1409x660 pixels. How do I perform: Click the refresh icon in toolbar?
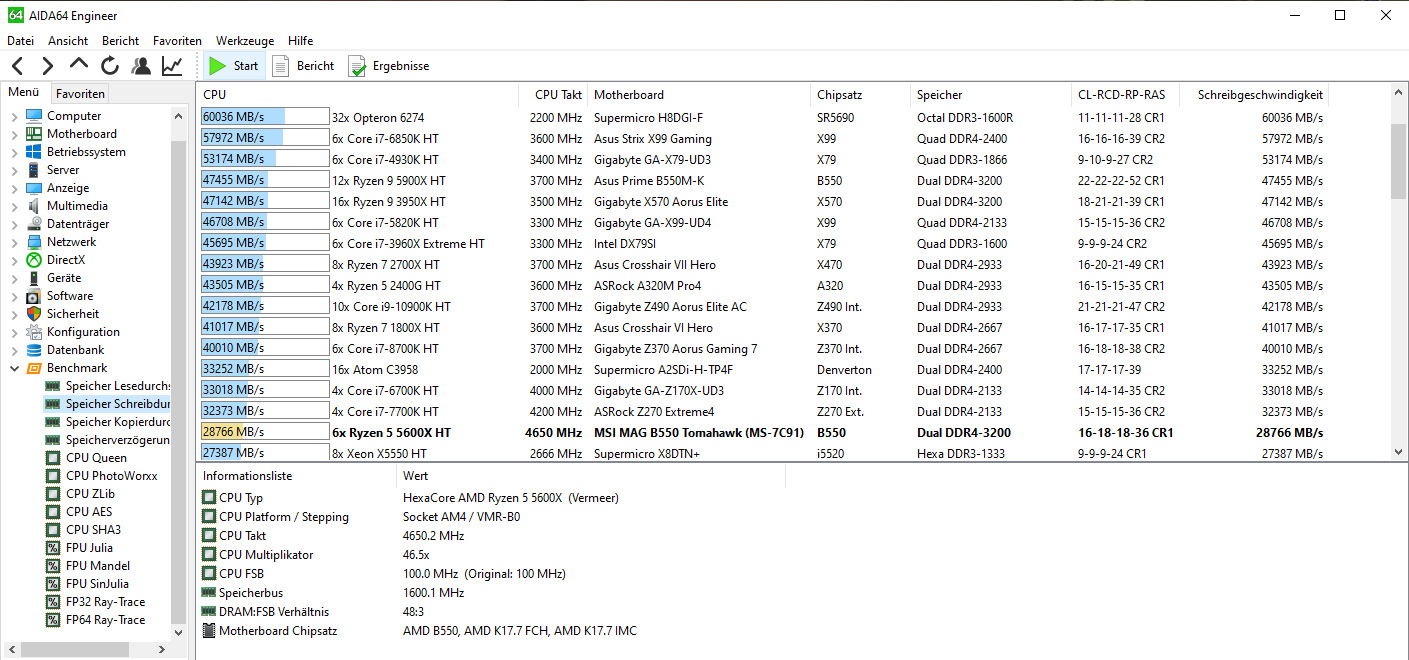point(110,66)
